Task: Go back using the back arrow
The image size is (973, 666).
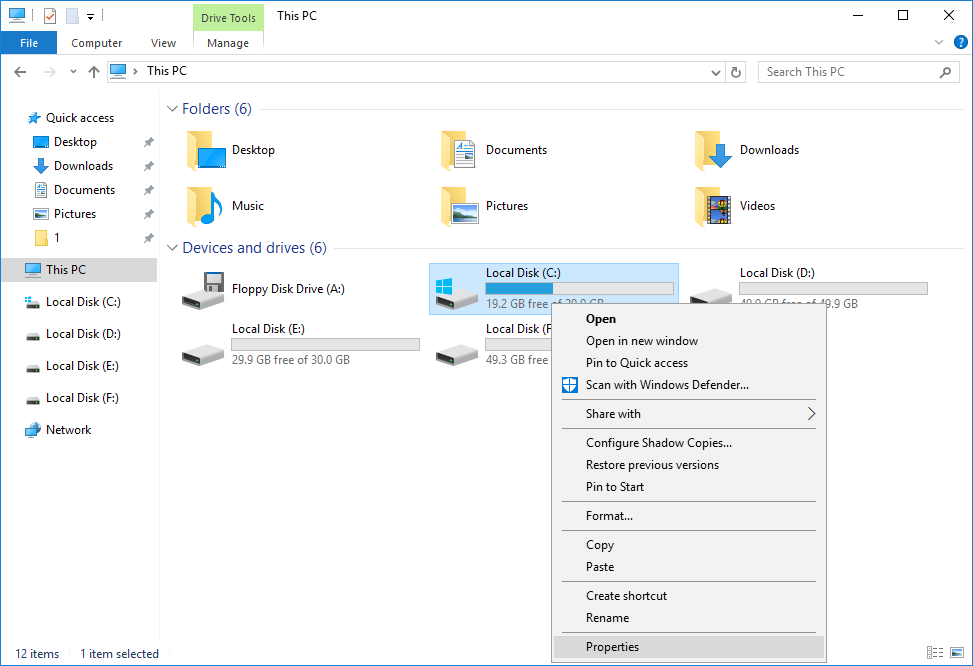Action: (x=20, y=72)
